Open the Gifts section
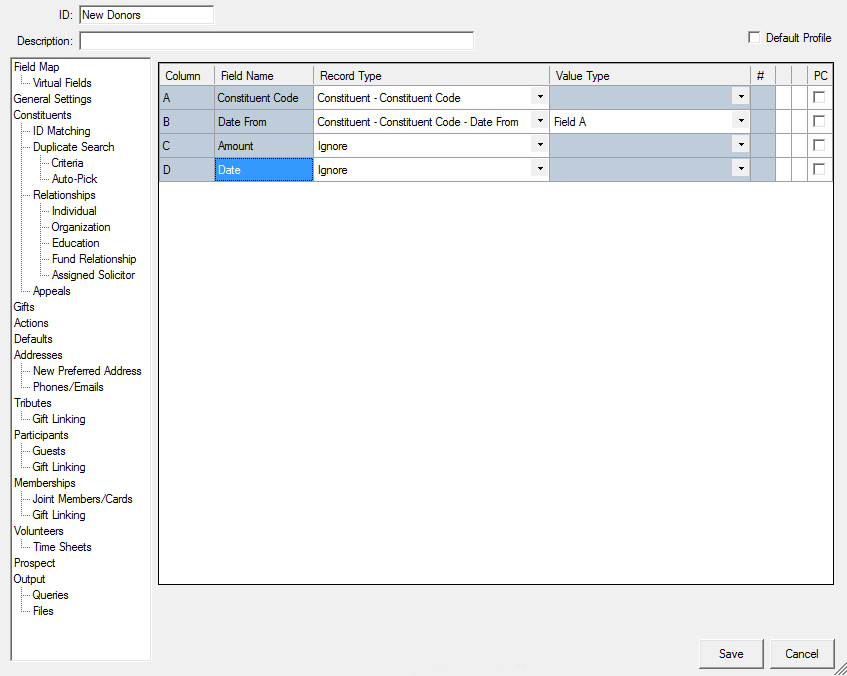The height and width of the screenshot is (676, 847). pyautogui.click(x=24, y=307)
